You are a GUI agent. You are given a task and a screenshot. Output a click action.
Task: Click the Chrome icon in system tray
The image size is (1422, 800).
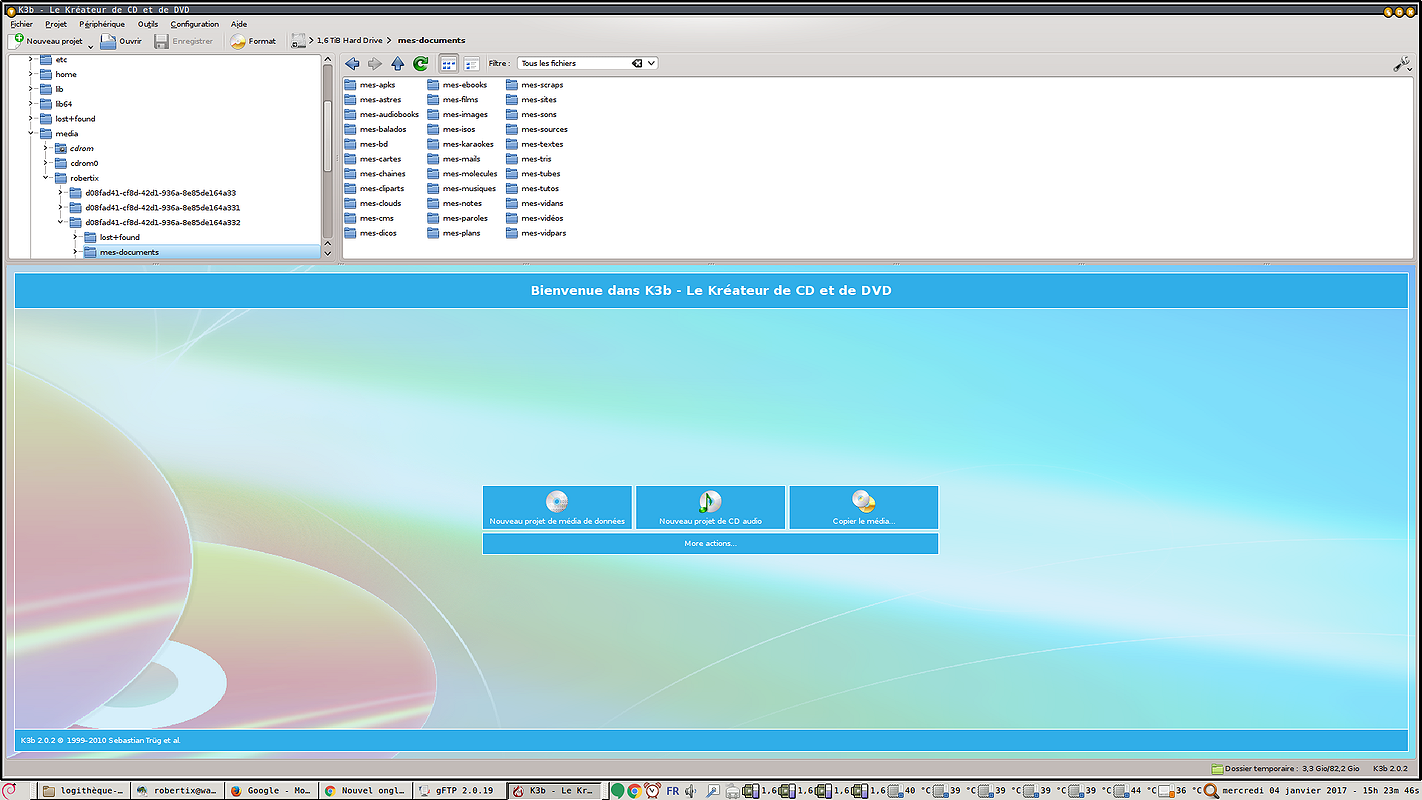[x=634, y=791]
